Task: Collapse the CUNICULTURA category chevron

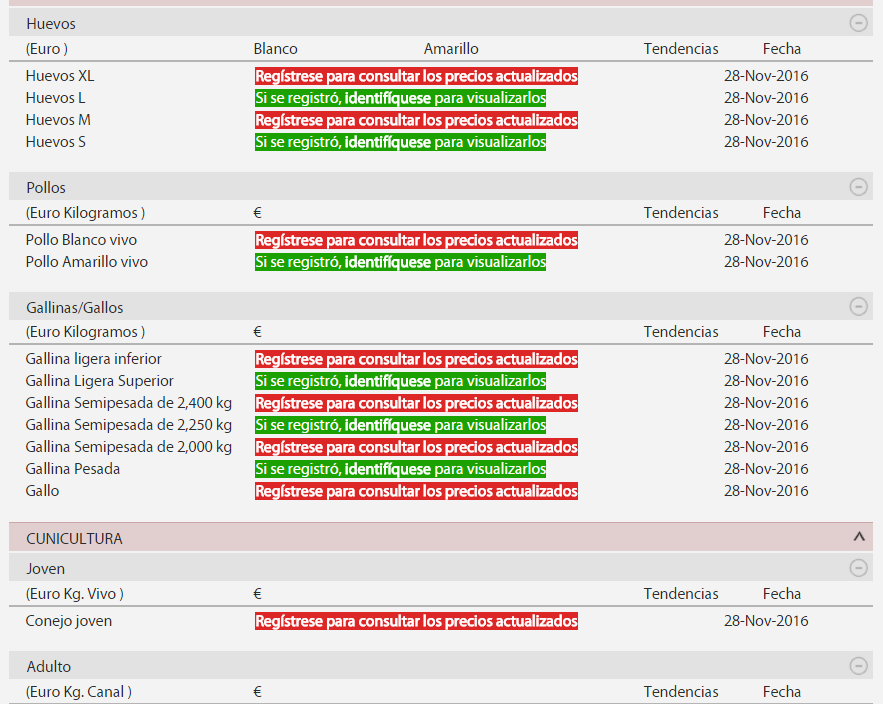Action: (858, 537)
